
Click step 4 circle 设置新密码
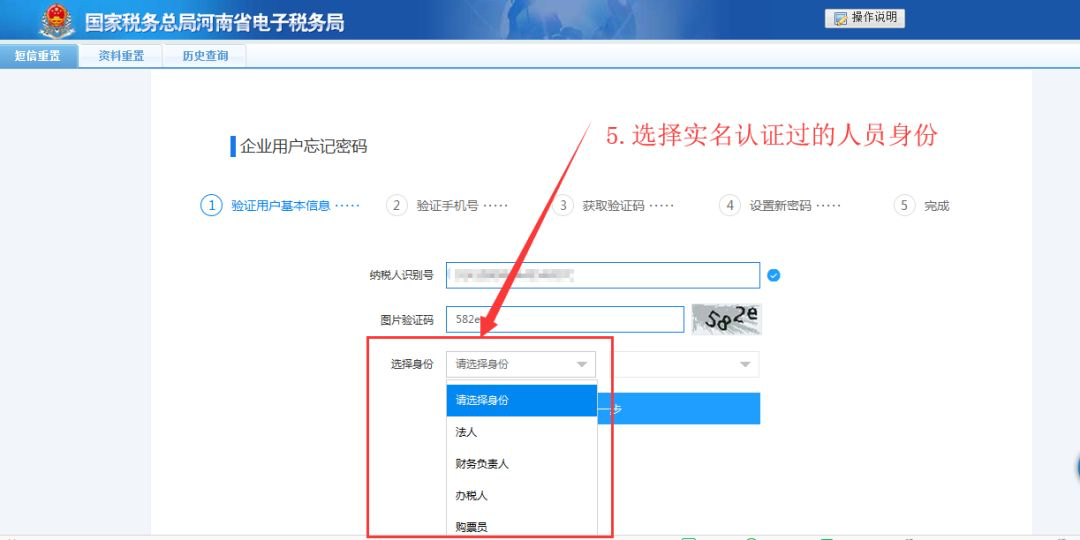730,205
